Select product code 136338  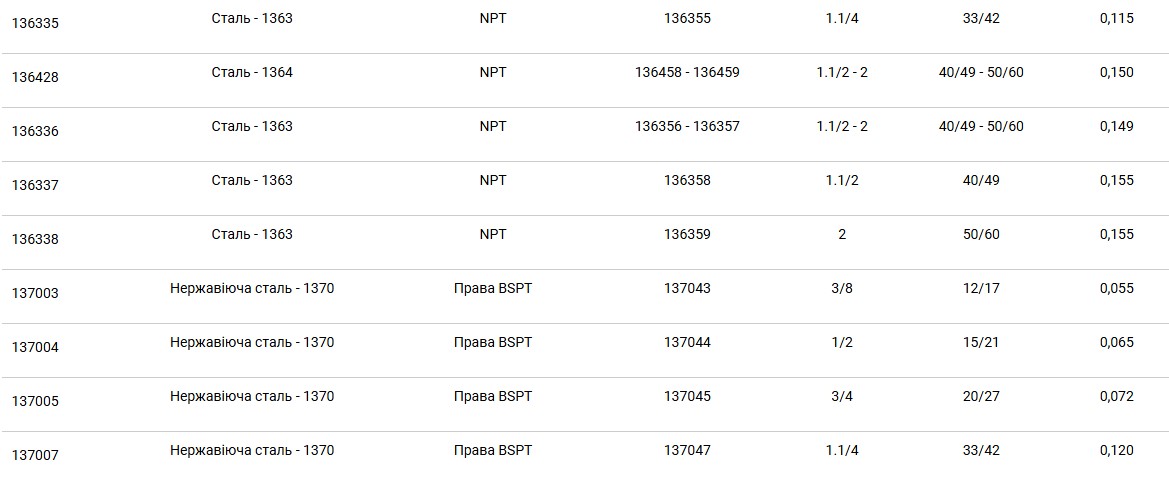(x=35, y=239)
